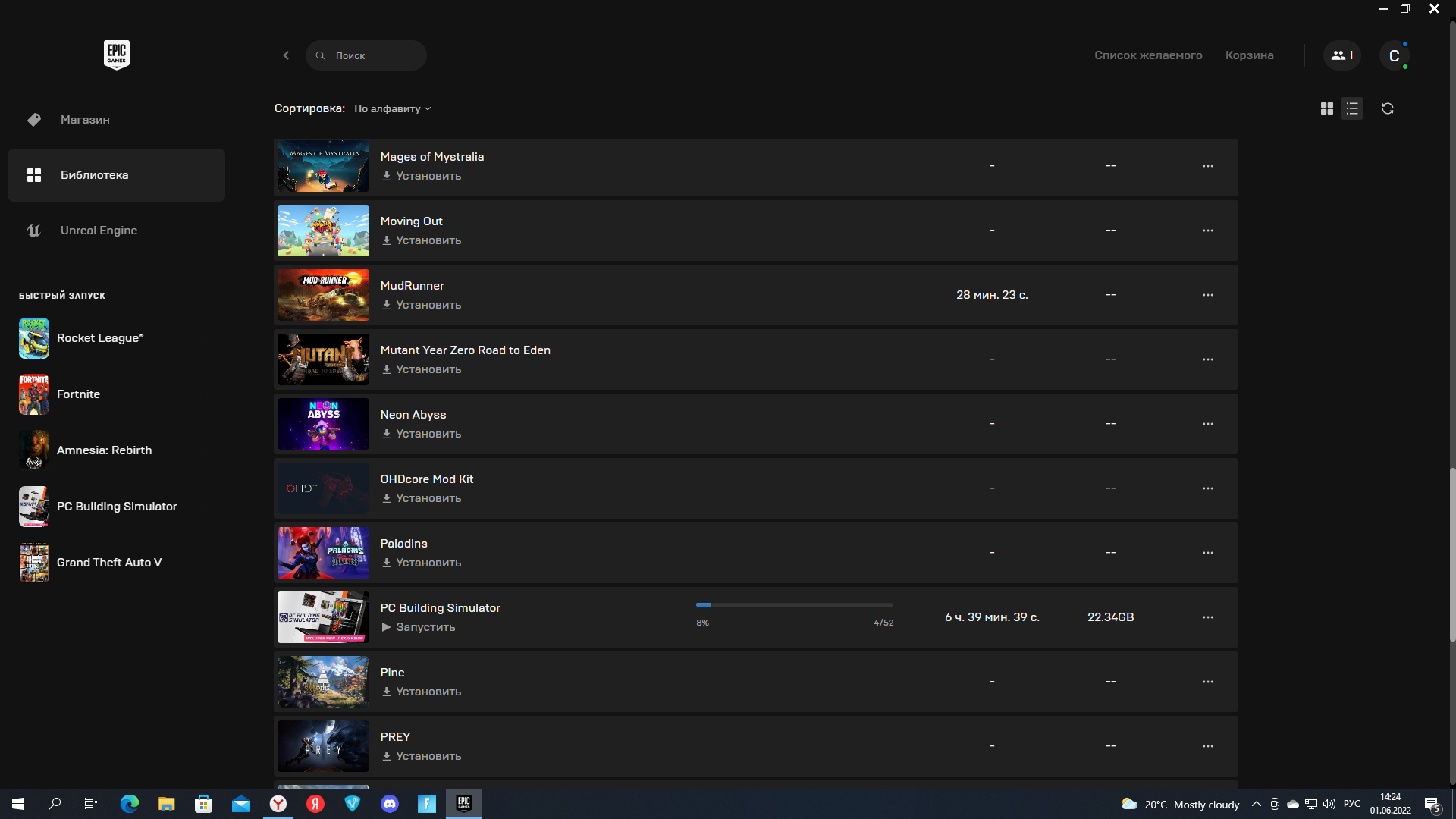Install Moving Out
Viewport: 1456px width, 819px height.
click(x=422, y=240)
